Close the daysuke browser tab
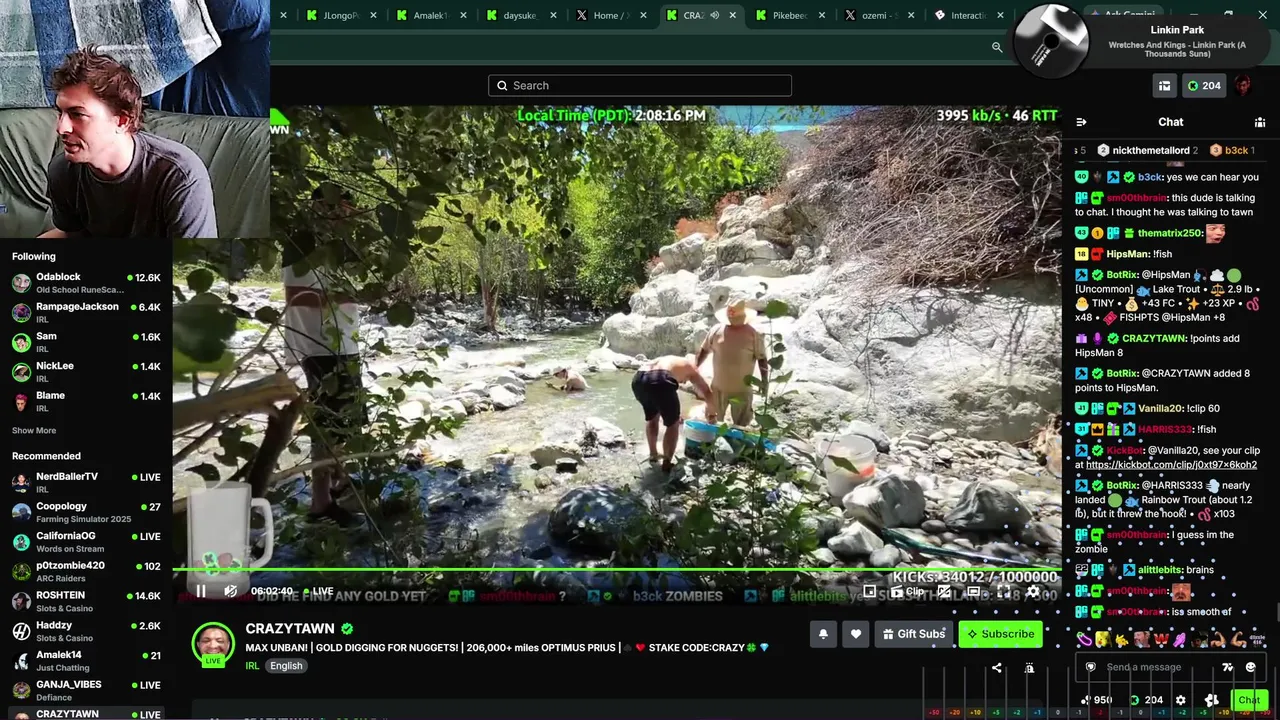The image size is (1280, 720). [555, 15]
